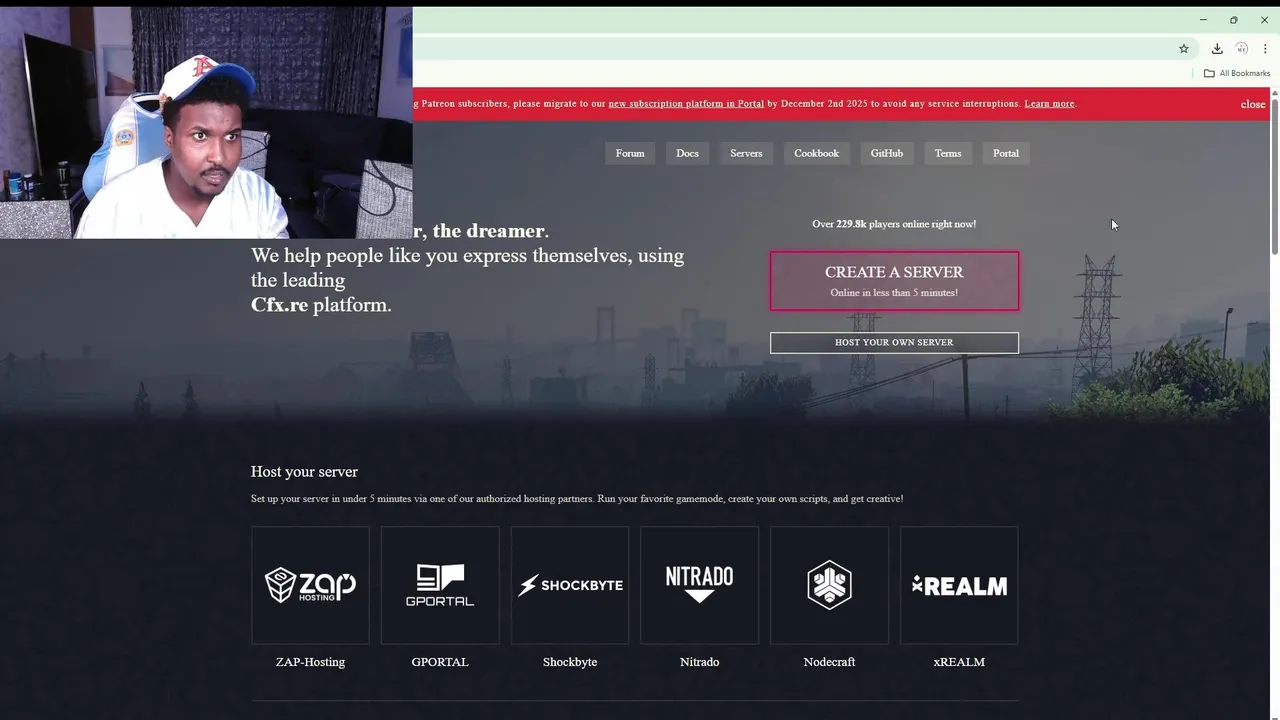Select the Shockbyte logo tile
The width and height of the screenshot is (1280, 720).
pyautogui.click(x=570, y=585)
